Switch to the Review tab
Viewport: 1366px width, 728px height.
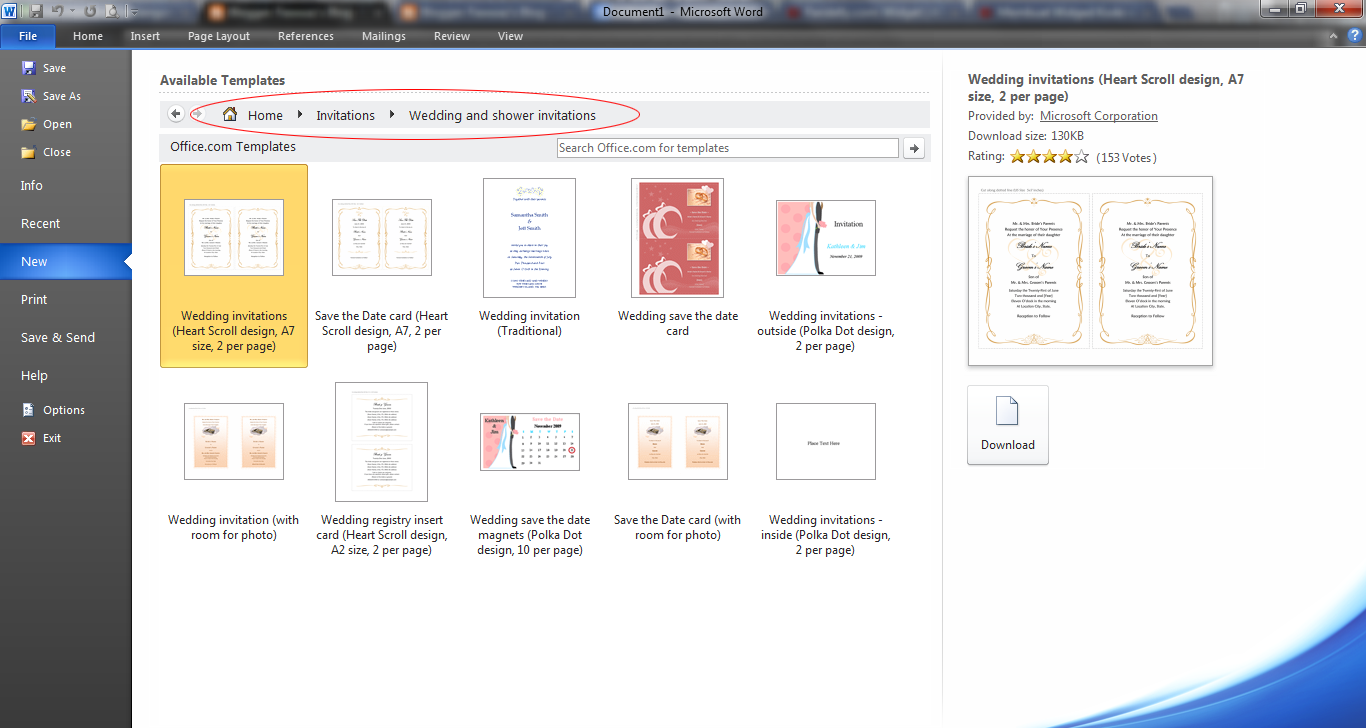452,36
